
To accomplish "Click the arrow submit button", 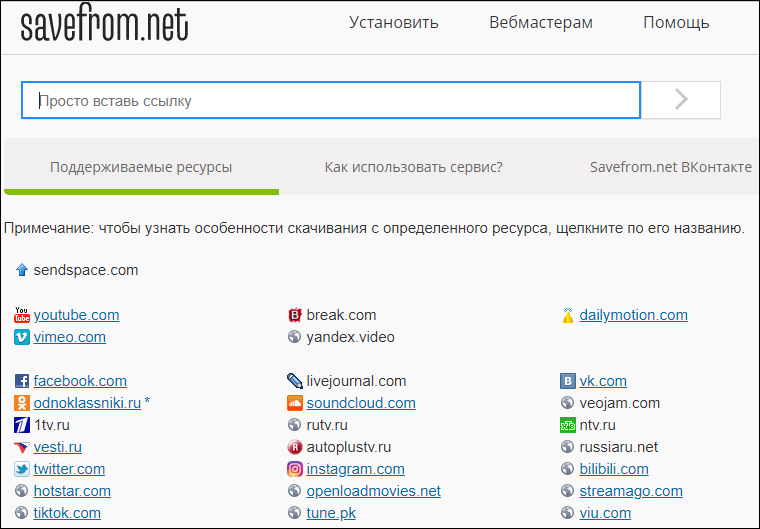I will coord(681,100).
